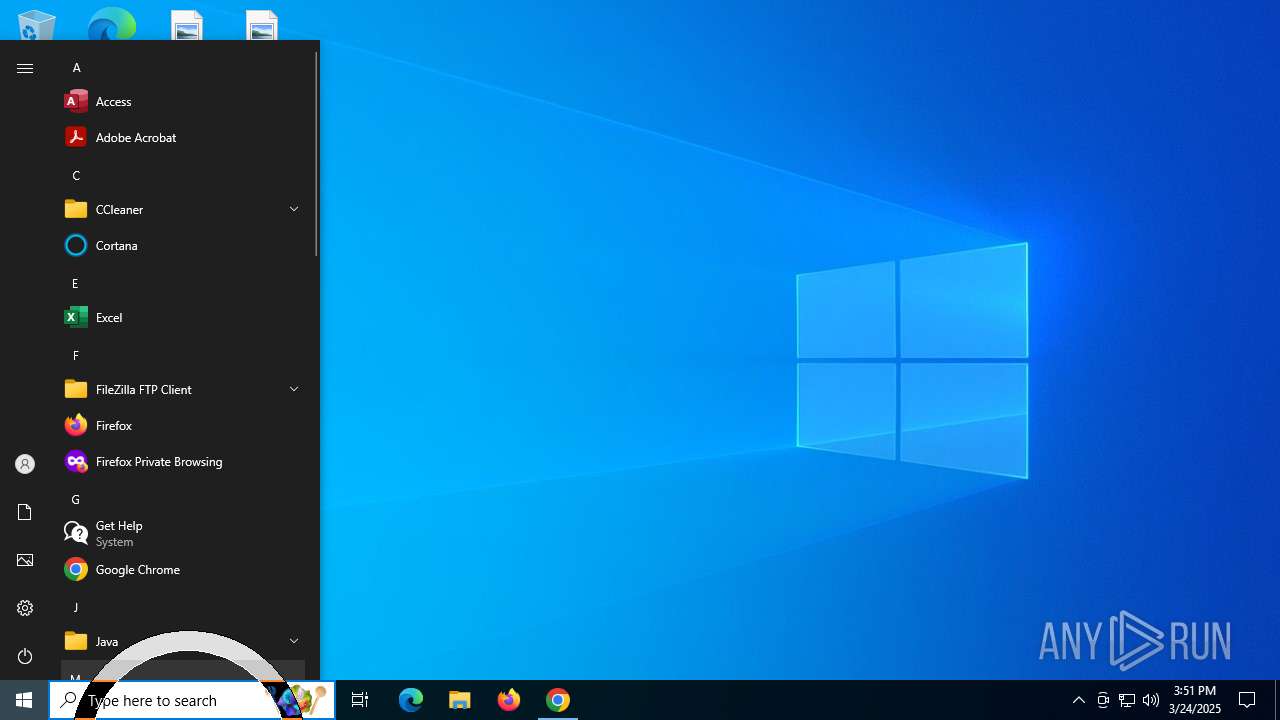
Task: Launch Adobe Acrobat
Action: coord(183,137)
